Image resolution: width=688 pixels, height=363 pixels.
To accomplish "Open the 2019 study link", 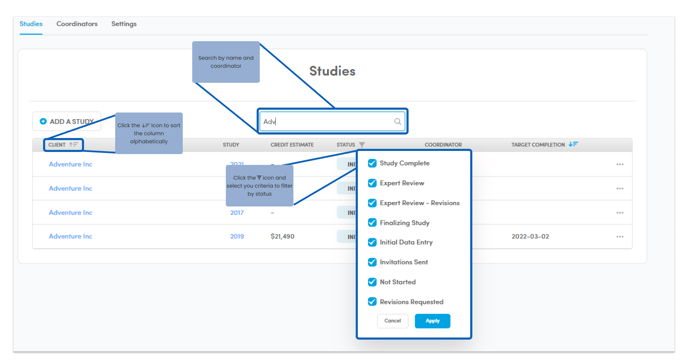I will 237,236.
